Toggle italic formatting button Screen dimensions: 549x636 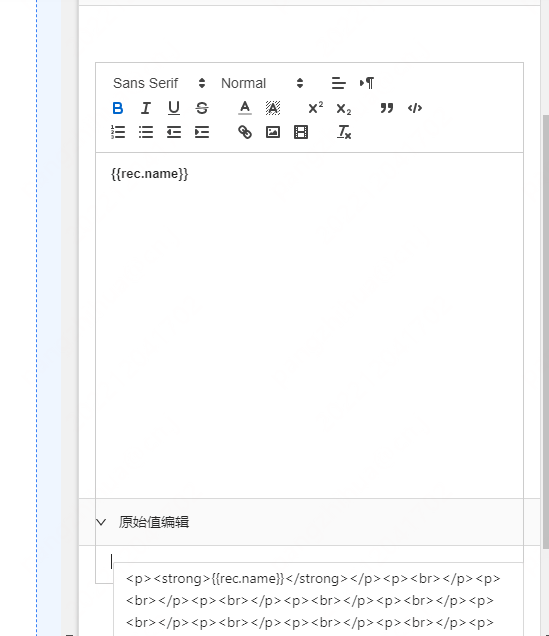146,108
